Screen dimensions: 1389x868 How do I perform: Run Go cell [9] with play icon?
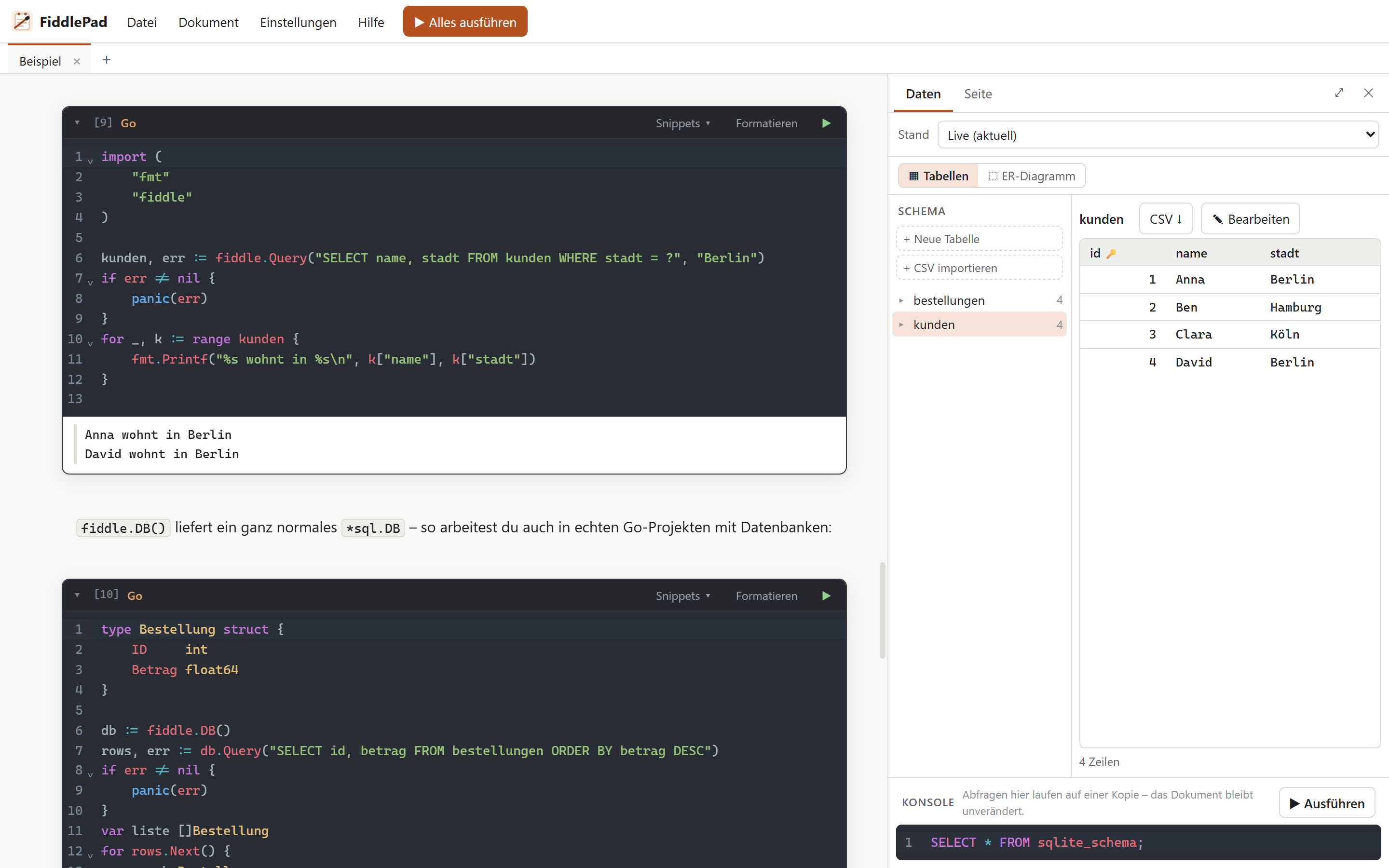tap(826, 123)
